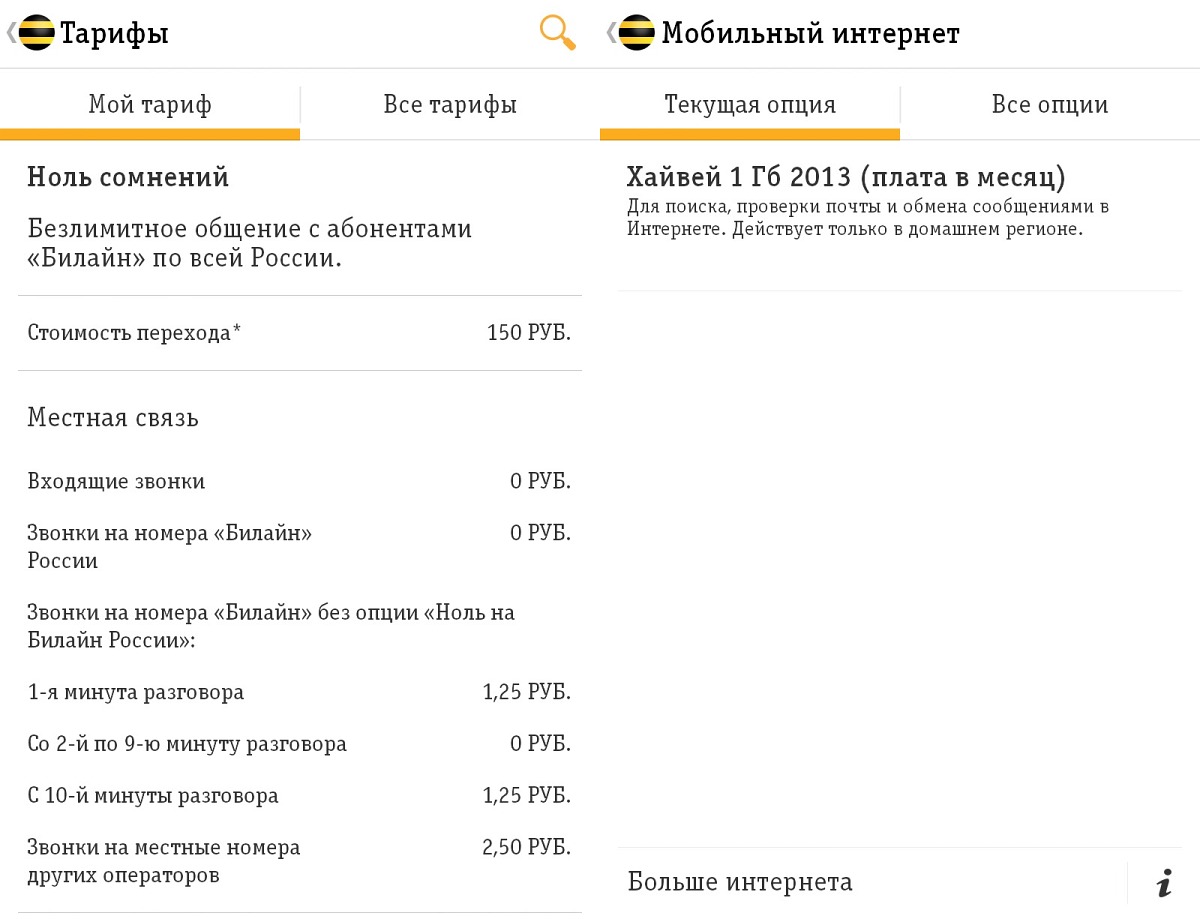
Task: Select the Стоимость перехода row
Action: pyautogui.click(x=300, y=333)
